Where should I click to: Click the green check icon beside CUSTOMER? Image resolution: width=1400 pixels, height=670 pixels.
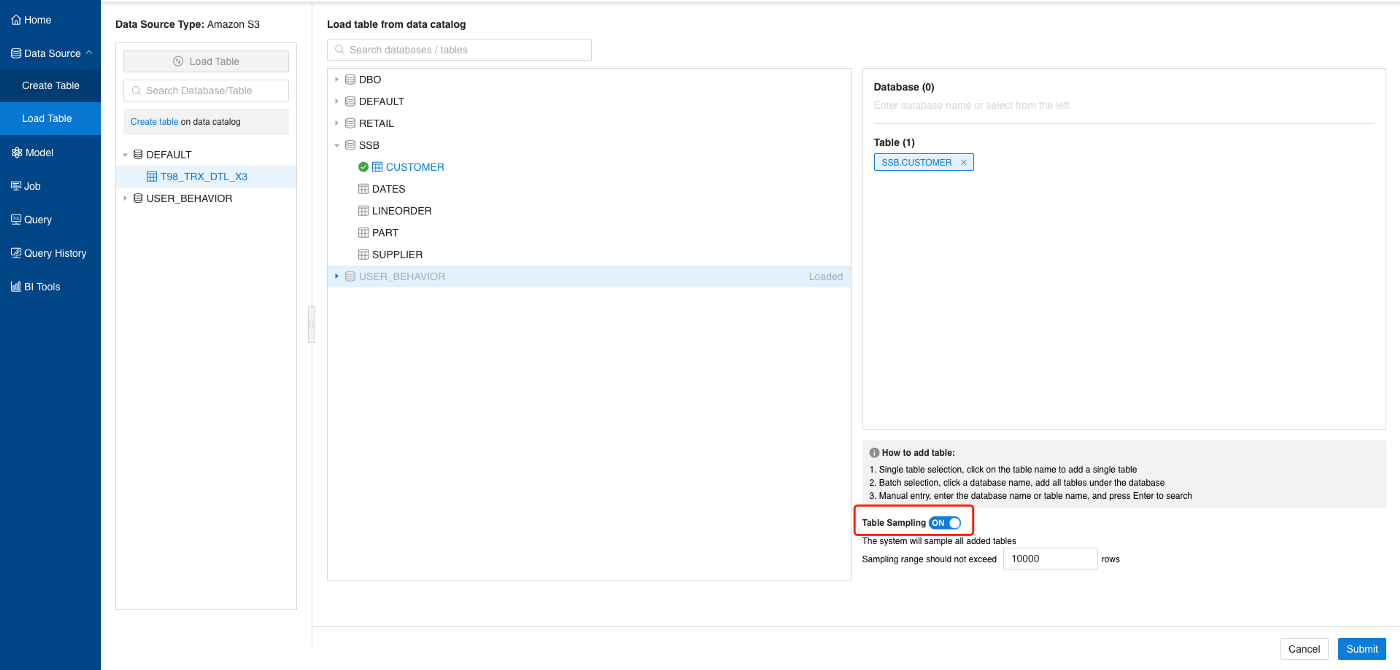coord(363,167)
